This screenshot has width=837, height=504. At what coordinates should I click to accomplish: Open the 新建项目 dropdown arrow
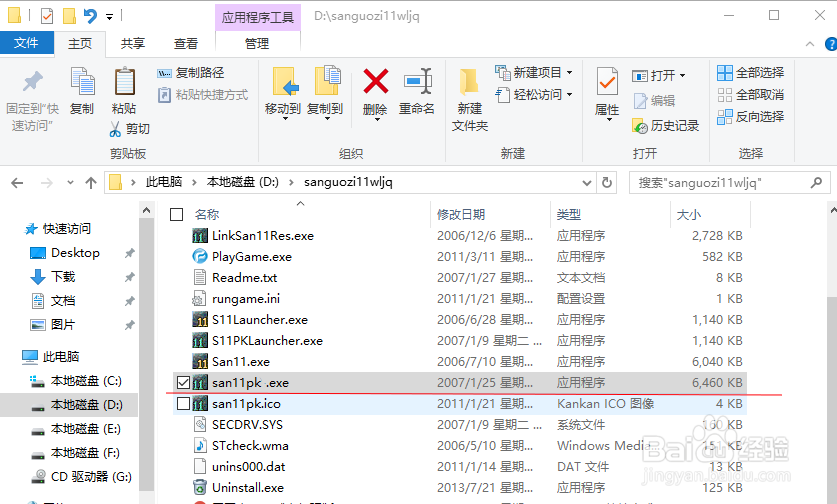570,72
